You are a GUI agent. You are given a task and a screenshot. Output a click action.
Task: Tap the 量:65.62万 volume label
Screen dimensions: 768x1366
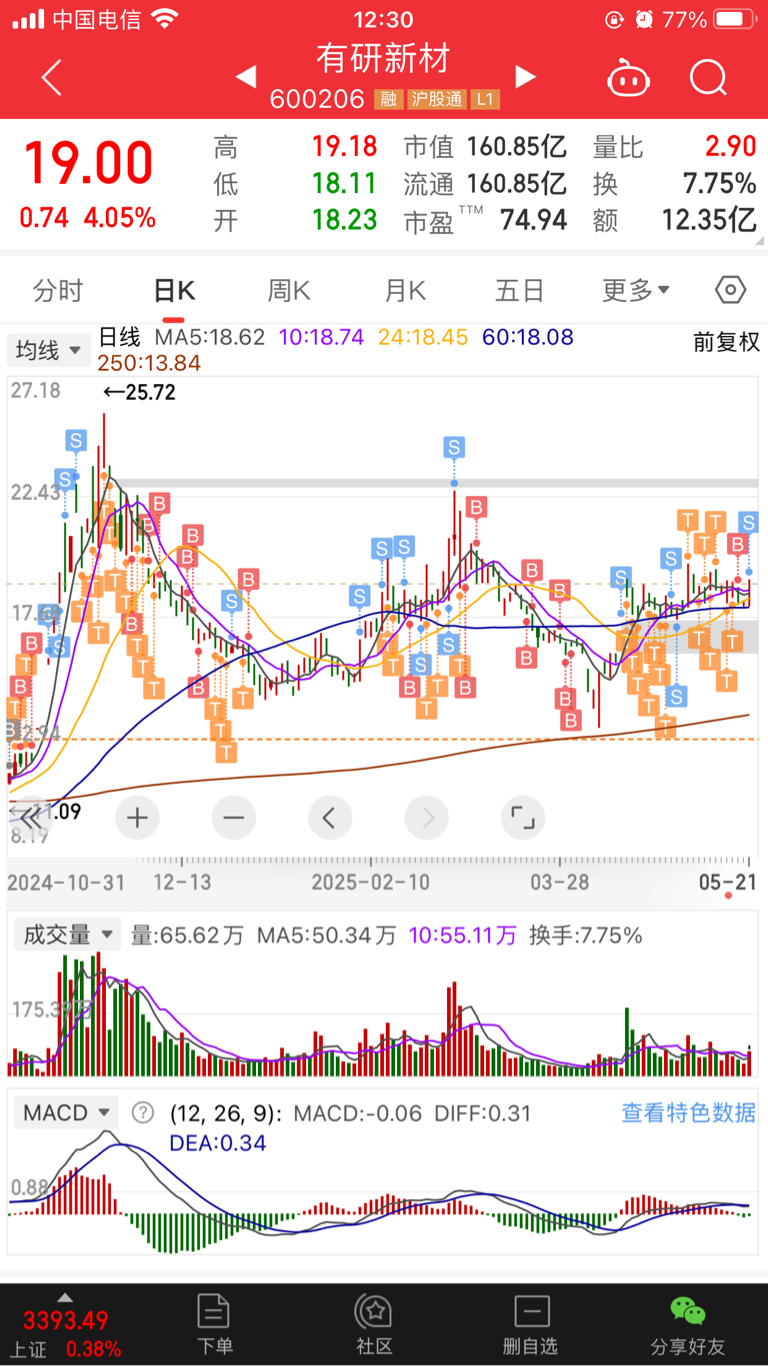[187, 935]
